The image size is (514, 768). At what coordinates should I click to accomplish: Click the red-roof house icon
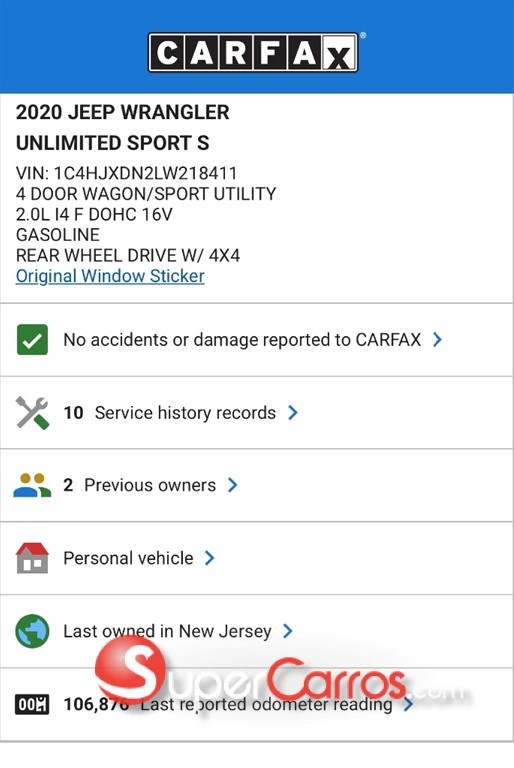[x=32, y=558]
